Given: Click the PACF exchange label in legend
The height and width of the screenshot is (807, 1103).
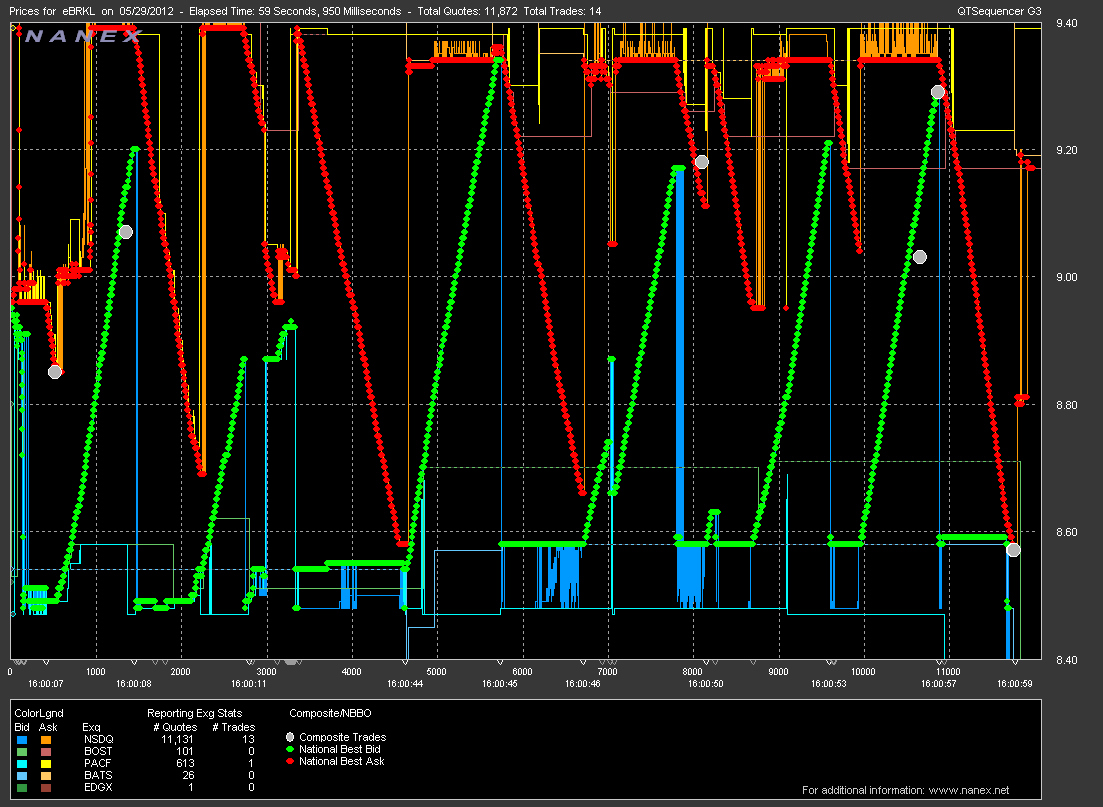Looking at the screenshot, I should 93,763.
